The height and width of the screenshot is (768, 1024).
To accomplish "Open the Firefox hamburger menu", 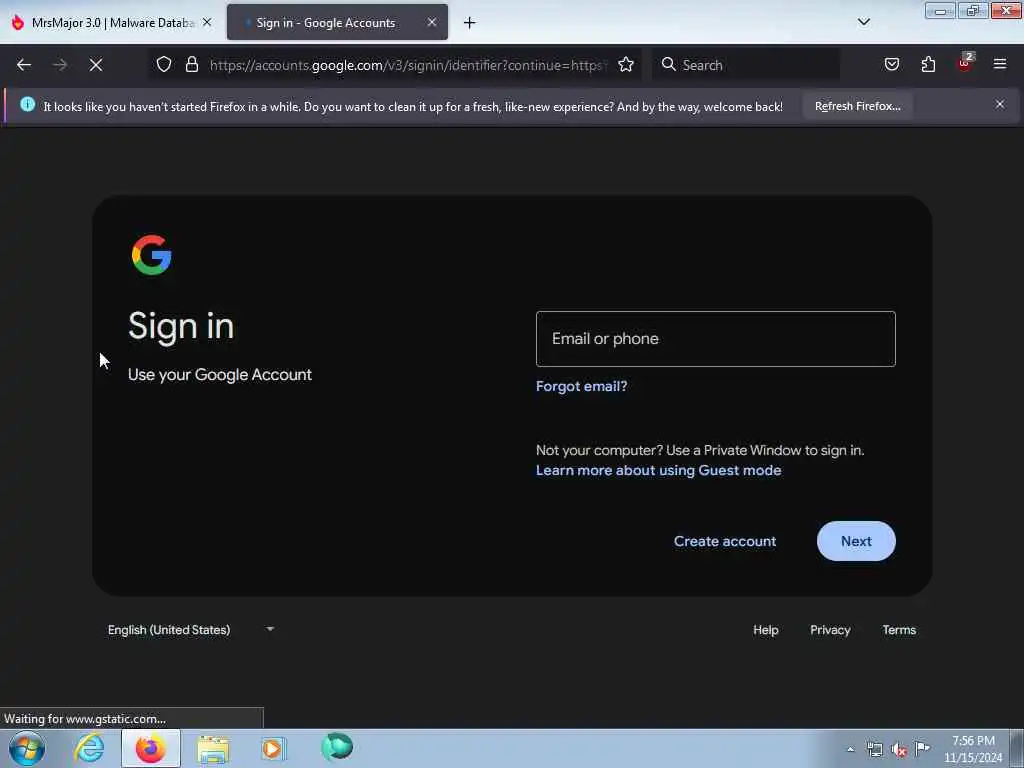I will point(999,64).
